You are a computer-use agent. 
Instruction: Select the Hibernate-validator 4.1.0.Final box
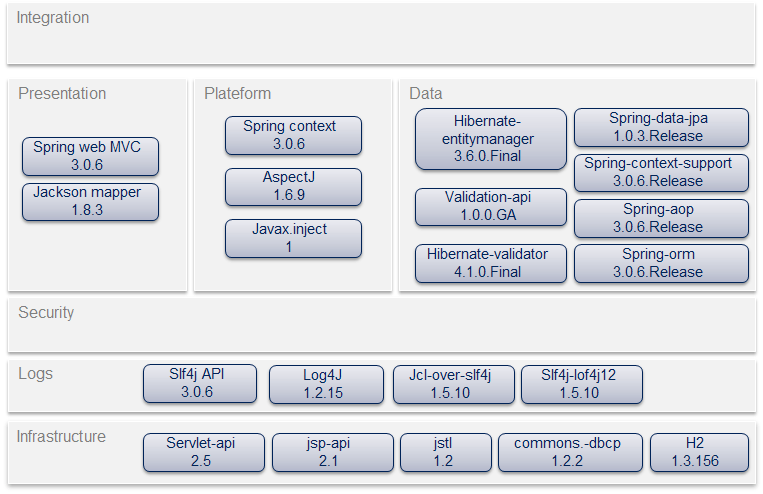488,263
